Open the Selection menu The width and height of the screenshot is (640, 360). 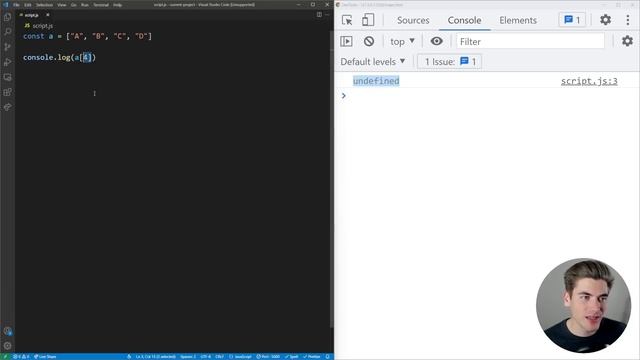(44, 5)
